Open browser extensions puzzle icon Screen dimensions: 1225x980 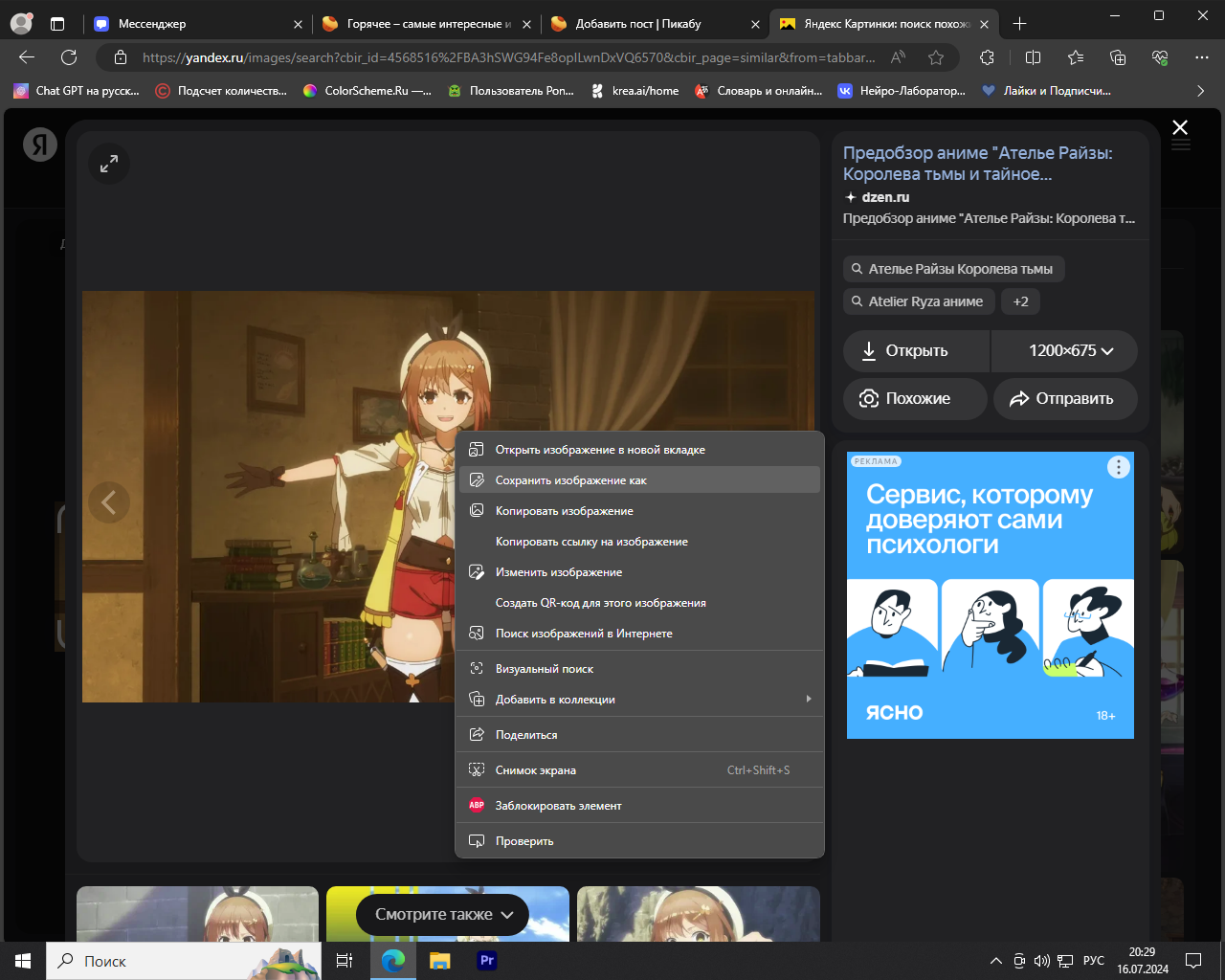pos(987,57)
